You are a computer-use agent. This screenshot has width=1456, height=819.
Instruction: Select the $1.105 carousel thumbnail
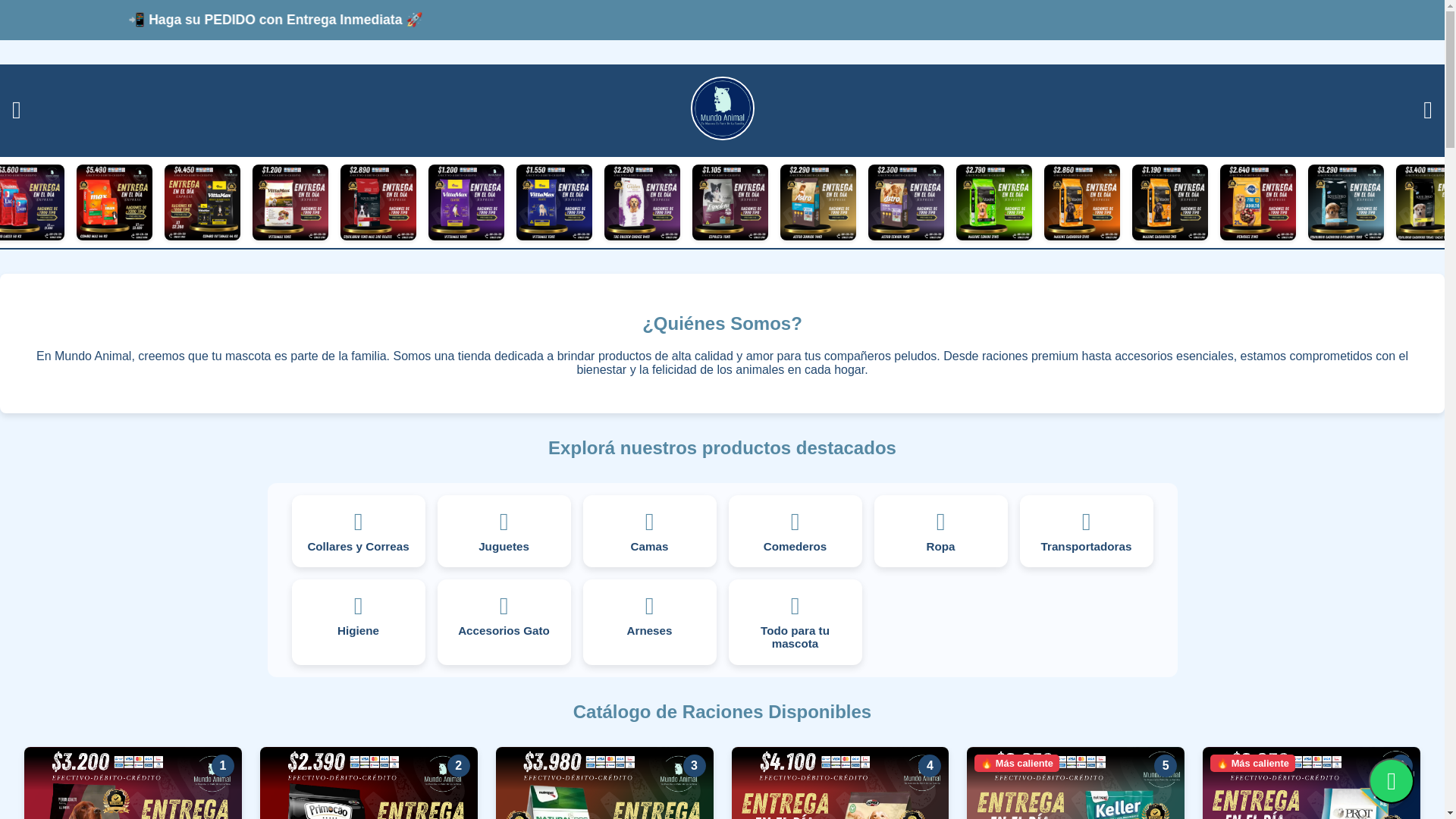click(730, 202)
